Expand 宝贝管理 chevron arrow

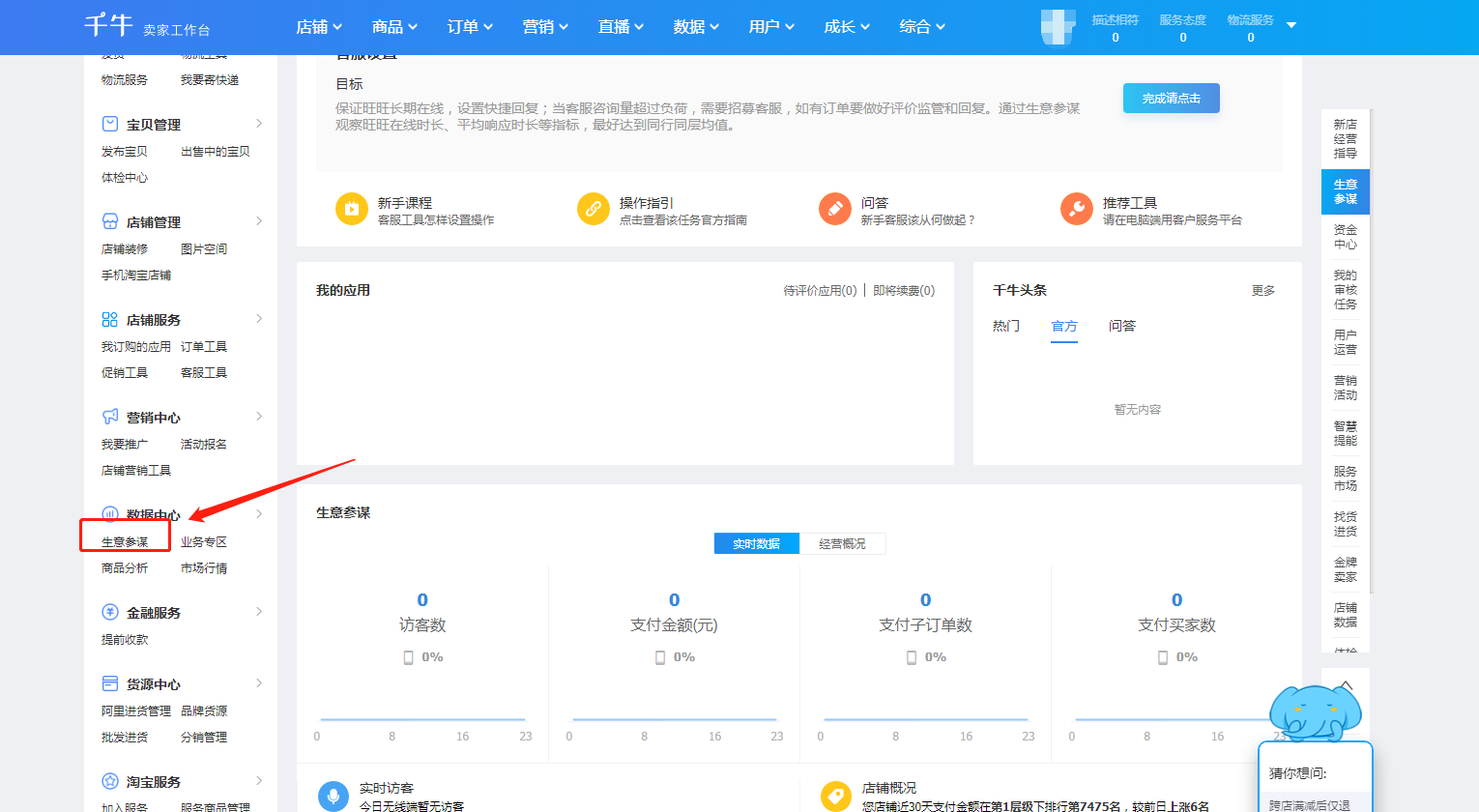click(x=259, y=123)
